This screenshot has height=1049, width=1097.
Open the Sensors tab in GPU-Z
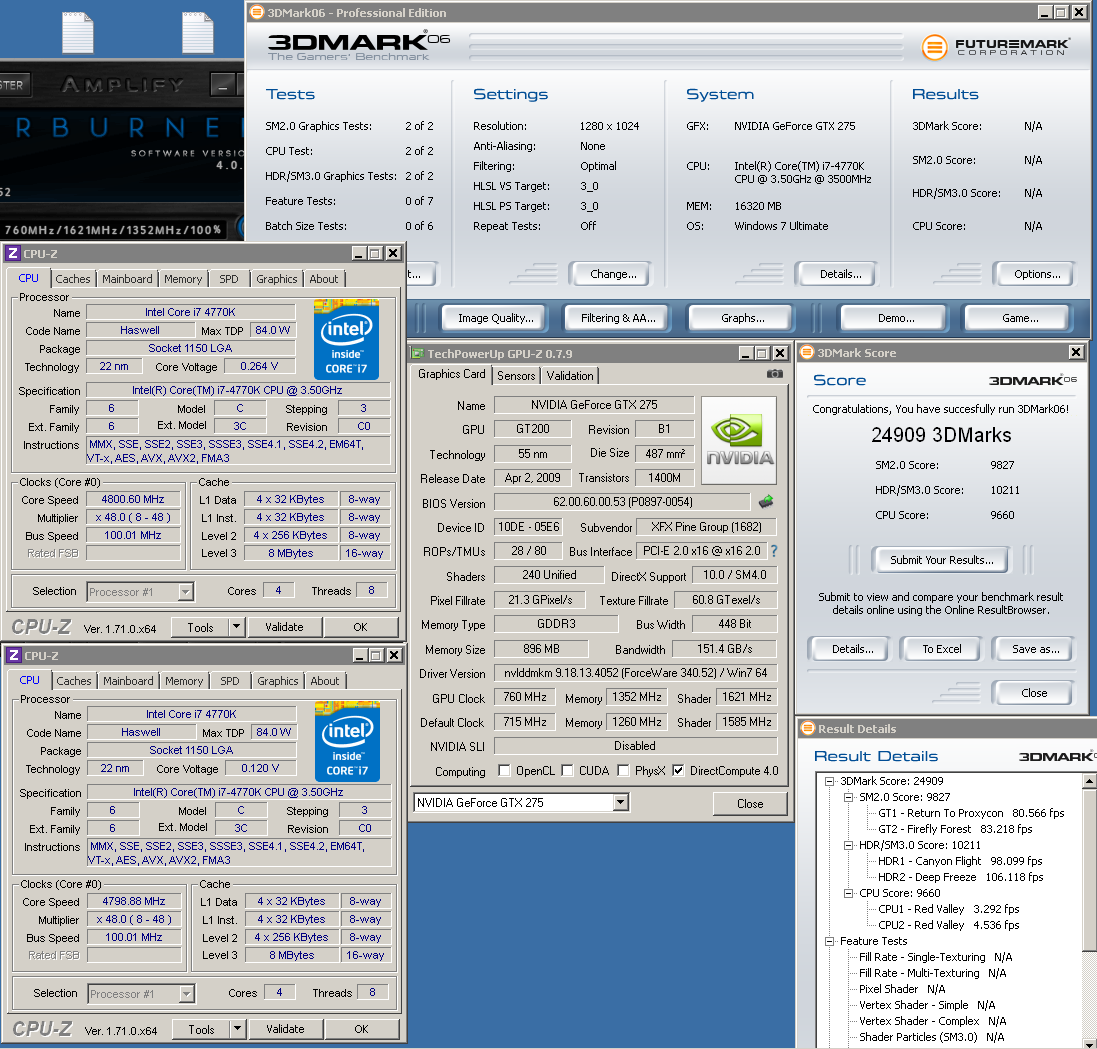(516, 376)
